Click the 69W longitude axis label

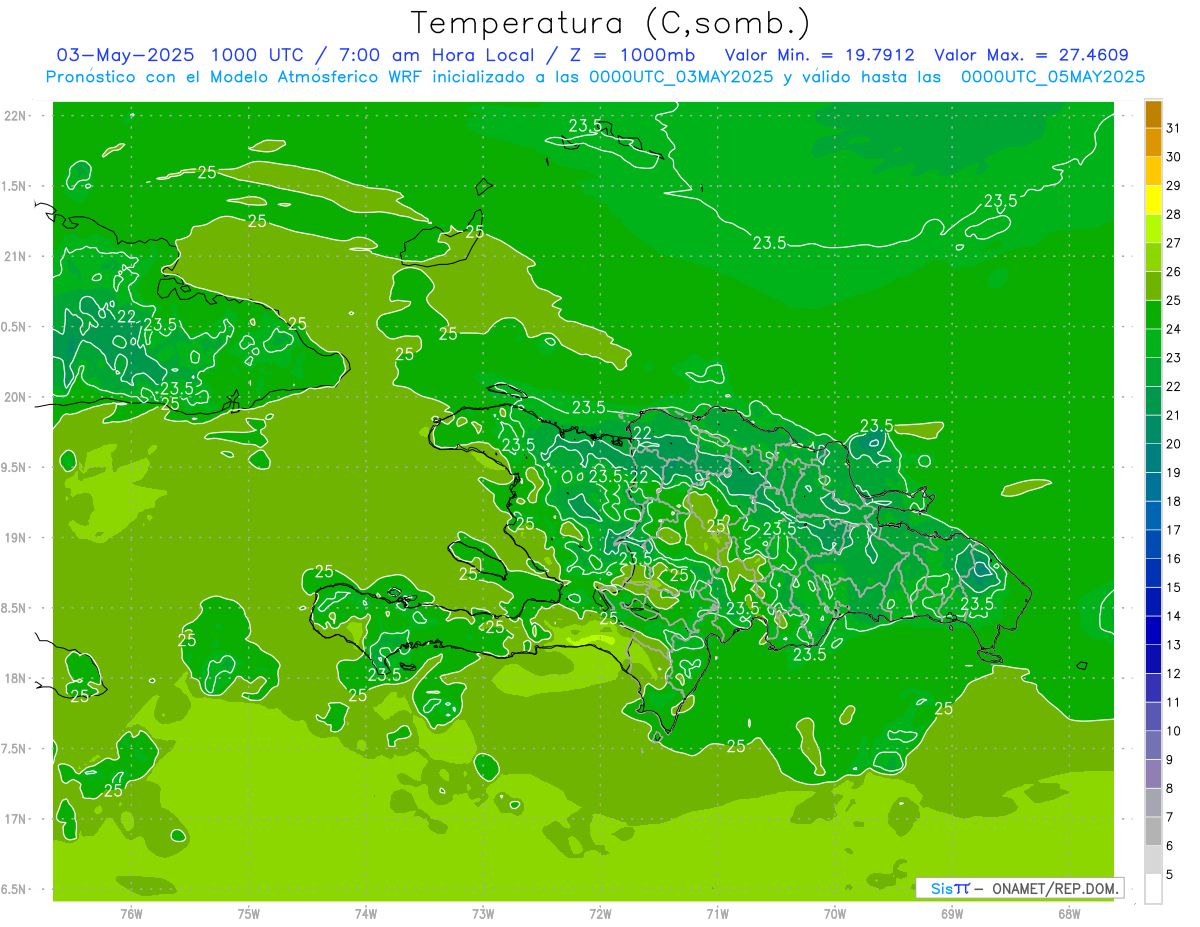952,914
